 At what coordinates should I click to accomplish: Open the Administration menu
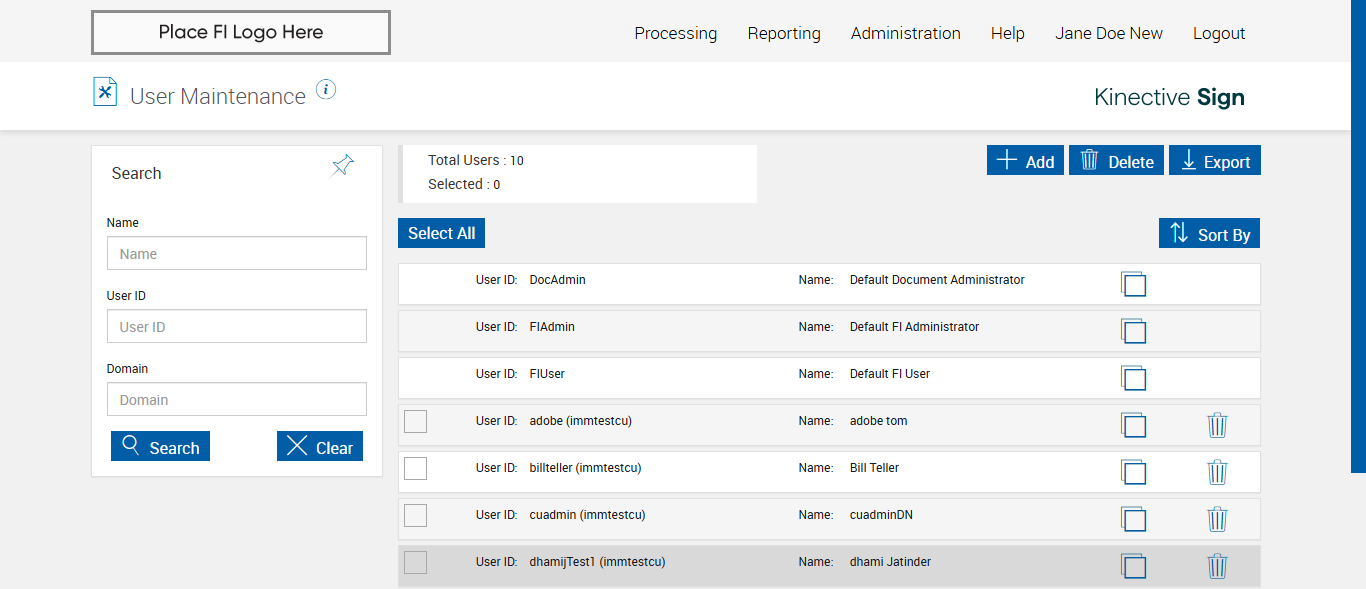(x=905, y=33)
